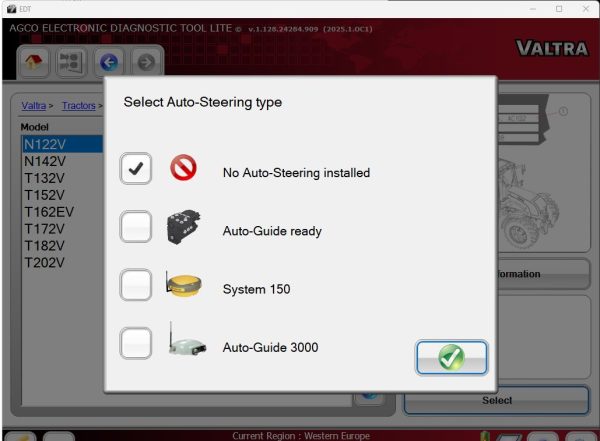Image resolution: width=600 pixels, height=441 pixels.
Task: Maximize the EDT window
Action: (x=559, y=9)
